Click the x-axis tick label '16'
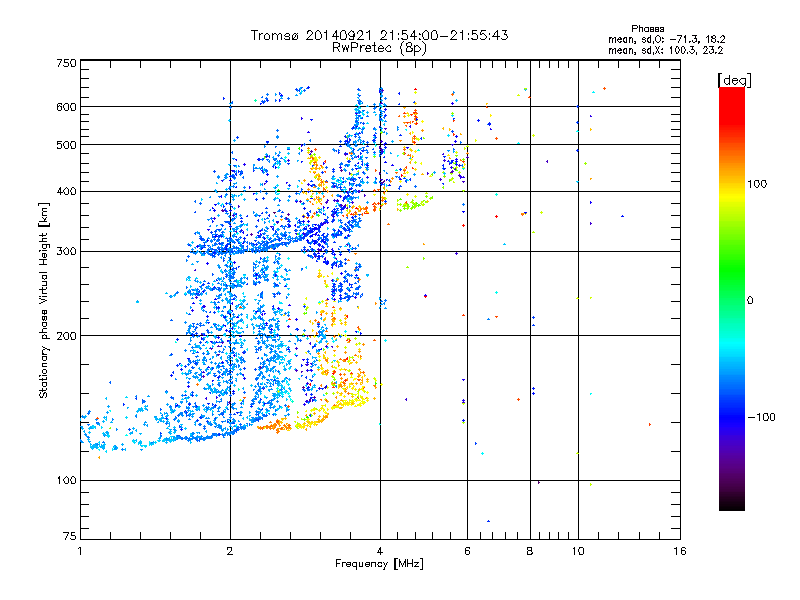The height and width of the screenshot is (600, 800). (680, 551)
